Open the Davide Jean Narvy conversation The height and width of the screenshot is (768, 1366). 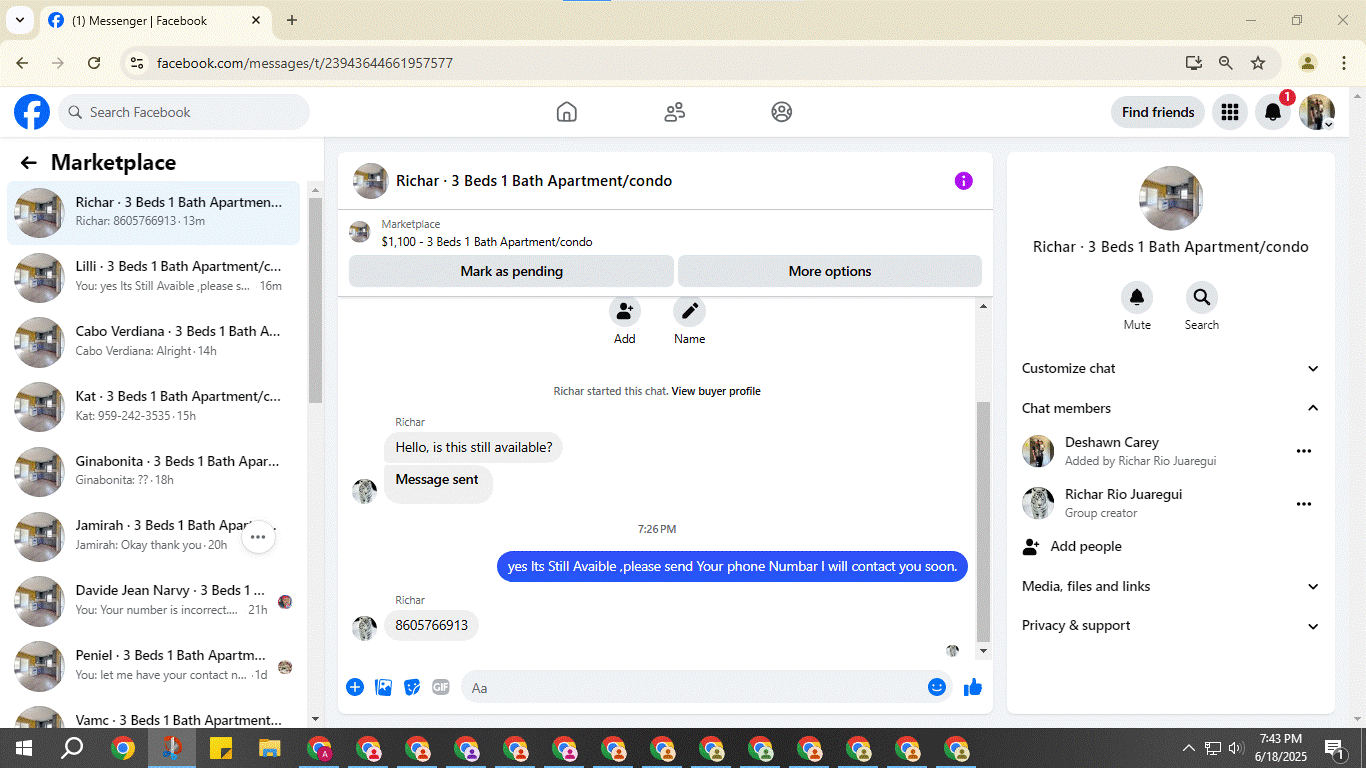pyautogui.click(x=154, y=600)
